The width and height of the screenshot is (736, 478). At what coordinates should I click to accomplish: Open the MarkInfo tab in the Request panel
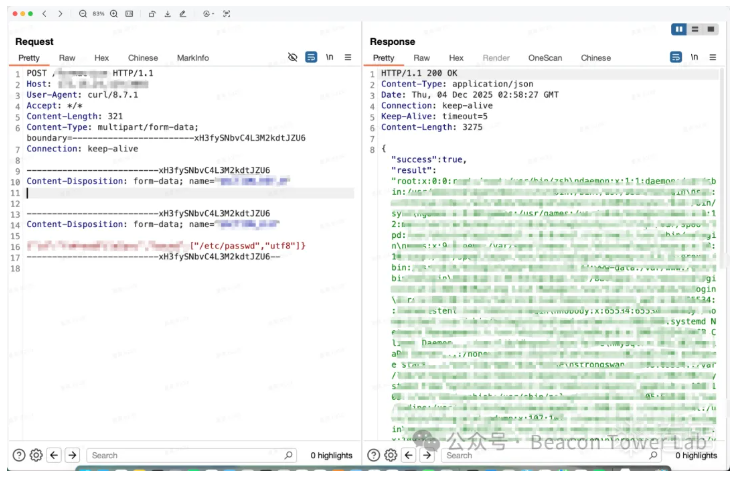[193, 58]
